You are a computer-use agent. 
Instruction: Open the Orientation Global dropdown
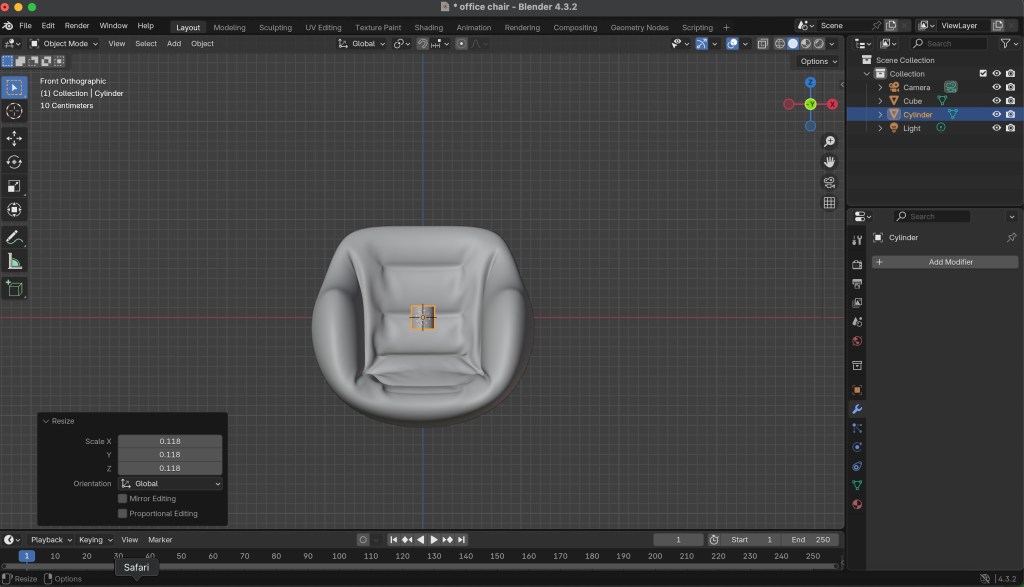coord(170,484)
